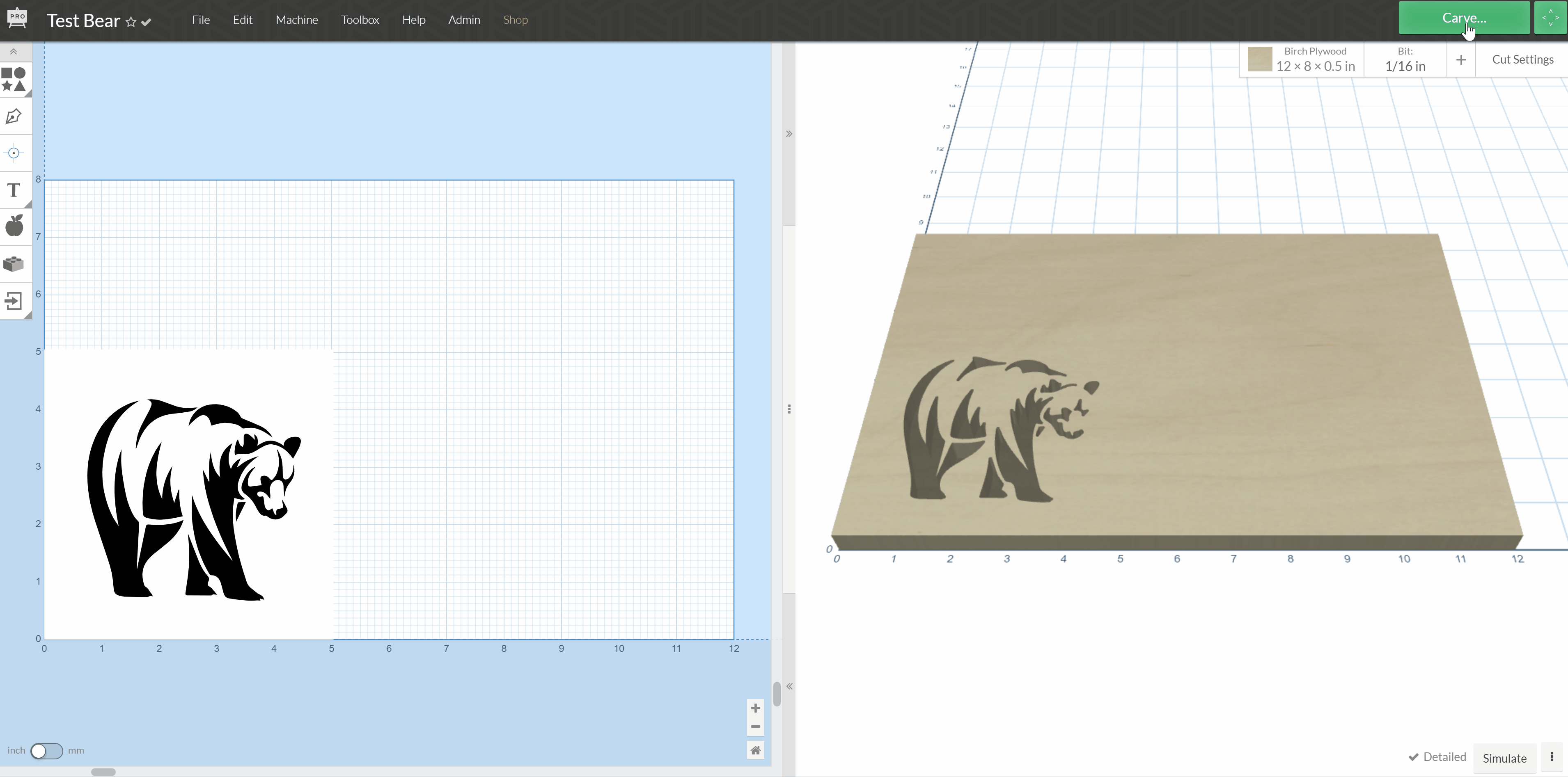Reset view with the home icon
1568x777 pixels.
755,750
